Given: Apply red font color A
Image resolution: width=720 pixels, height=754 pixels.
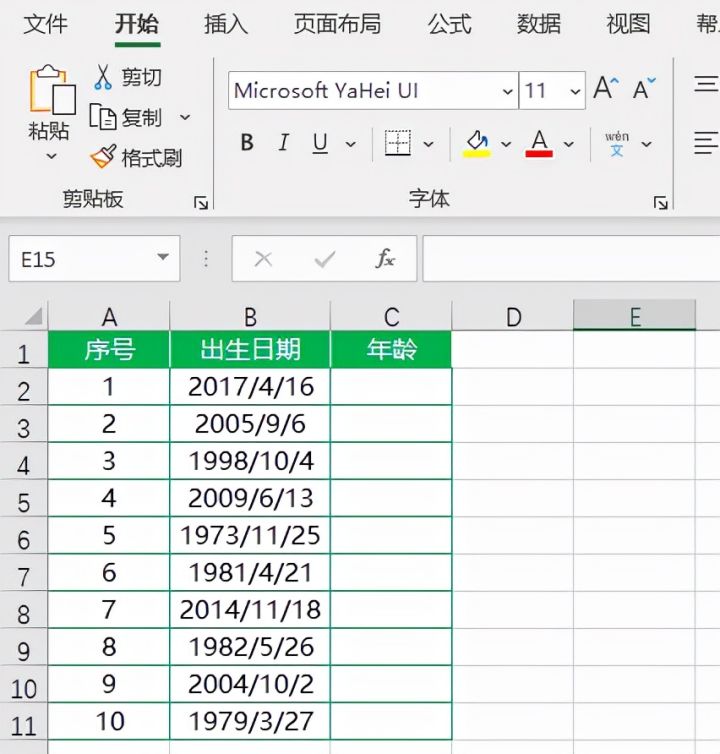Looking at the screenshot, I should [x=539, y=143].
